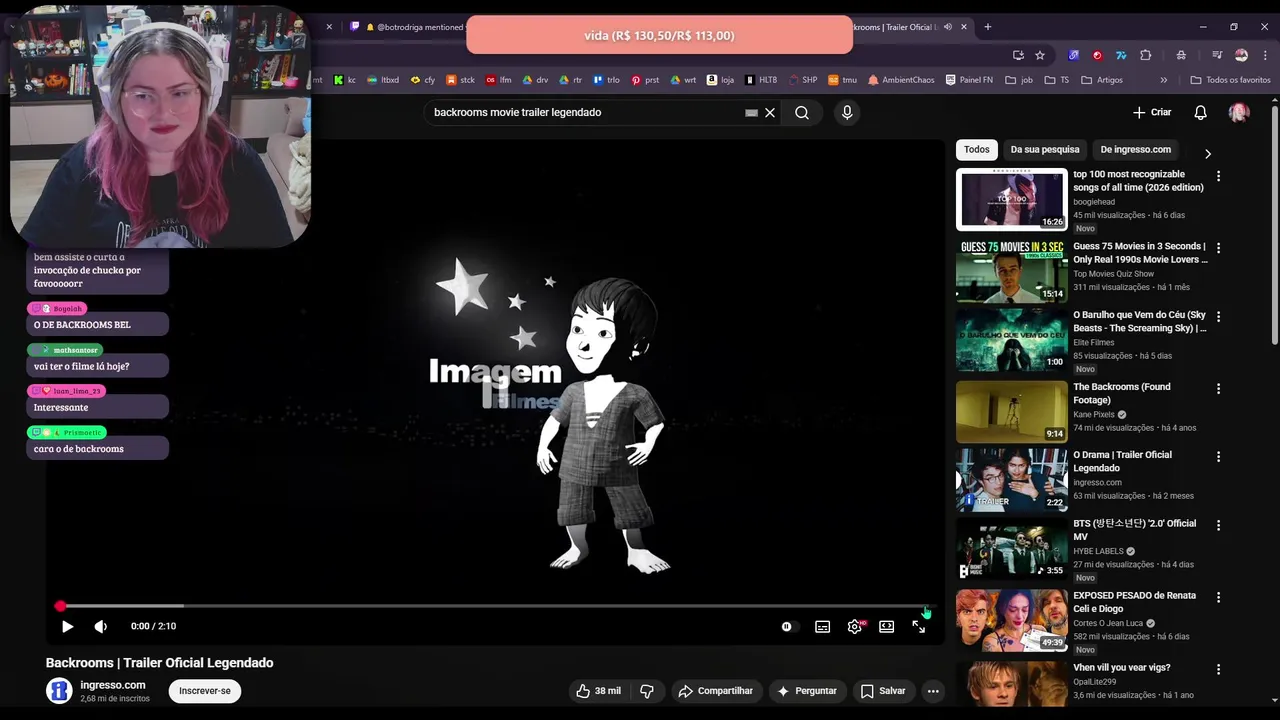Open the YouTube account avatar menu

[1239, 113]
